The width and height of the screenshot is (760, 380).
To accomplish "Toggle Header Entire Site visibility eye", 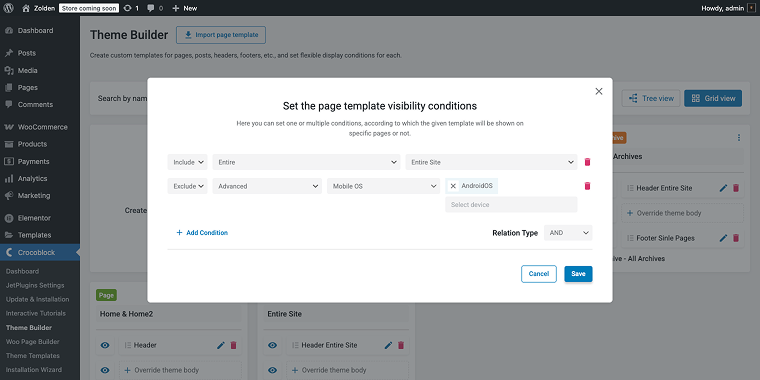I will (x=272, y=345).
